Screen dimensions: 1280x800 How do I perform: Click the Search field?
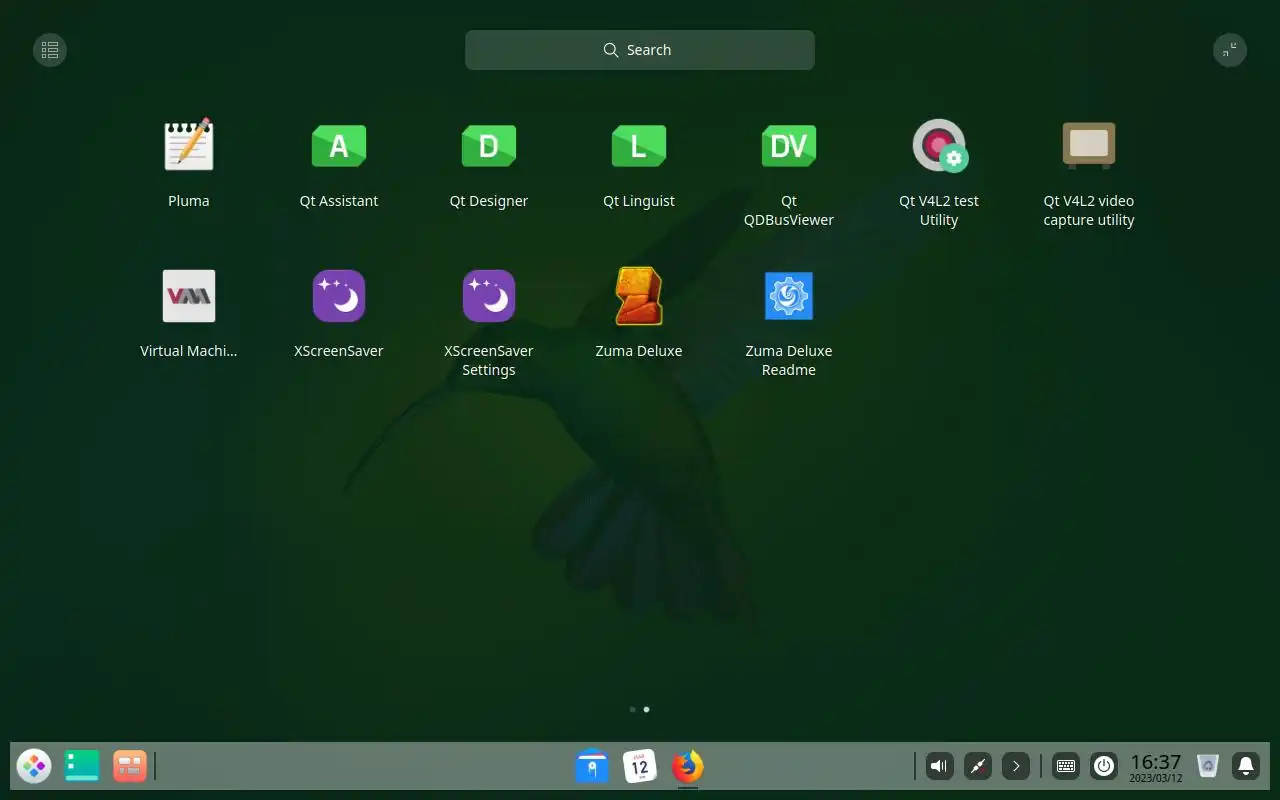tap(640, 50)
